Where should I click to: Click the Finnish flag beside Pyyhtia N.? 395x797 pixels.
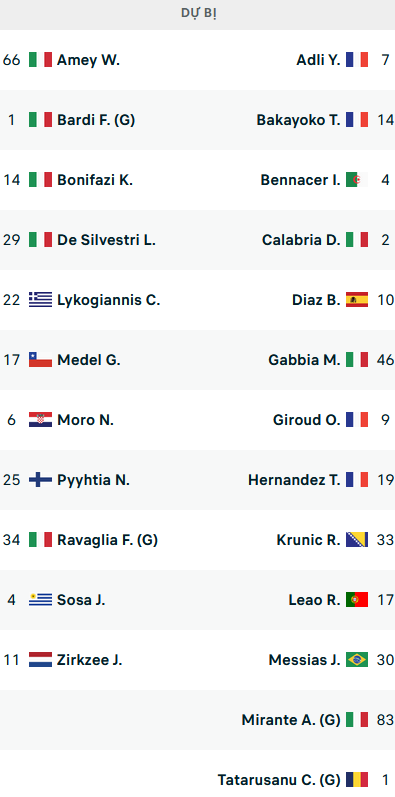40,480
